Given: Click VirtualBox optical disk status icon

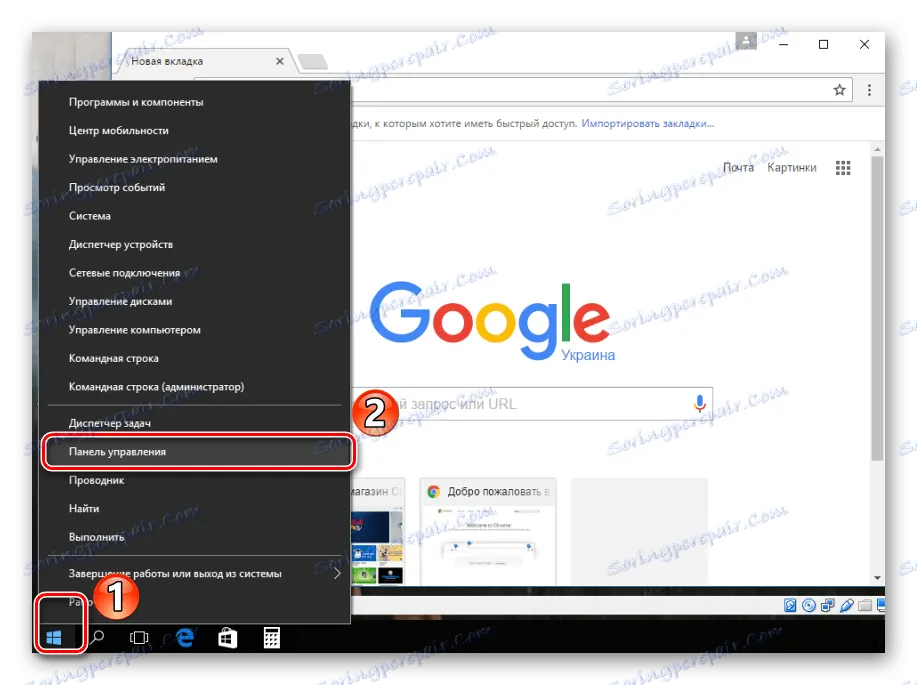Looking at the screenshot, I should click(x=809, y=605).
